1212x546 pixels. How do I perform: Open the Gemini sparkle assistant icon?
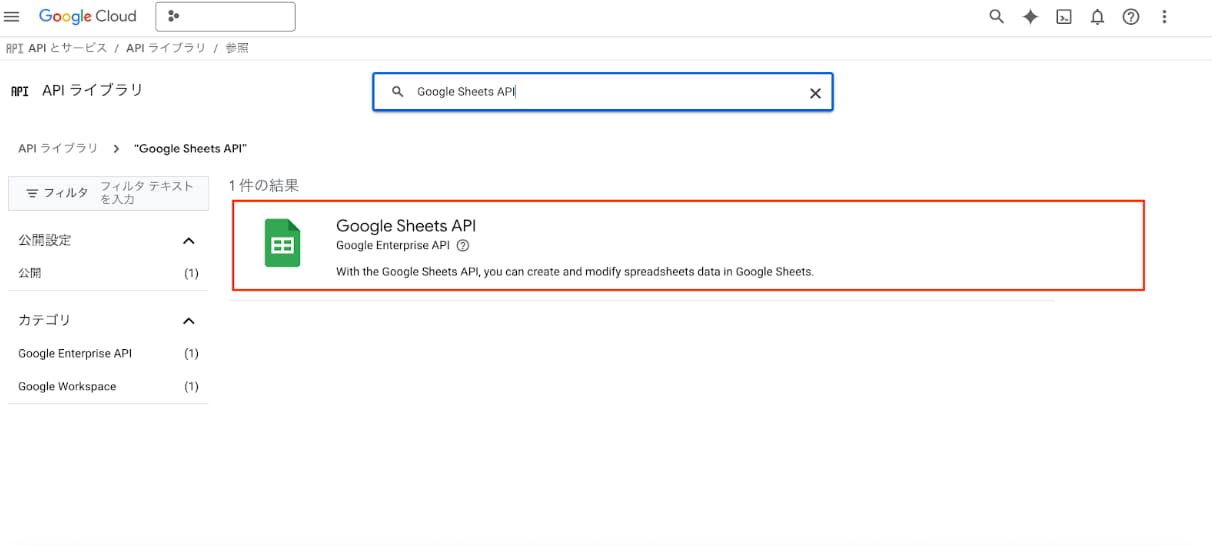1030,16
